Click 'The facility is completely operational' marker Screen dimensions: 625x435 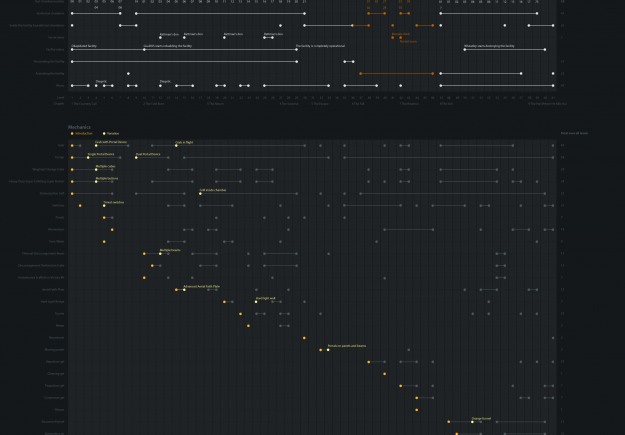[x=297, y=49]
